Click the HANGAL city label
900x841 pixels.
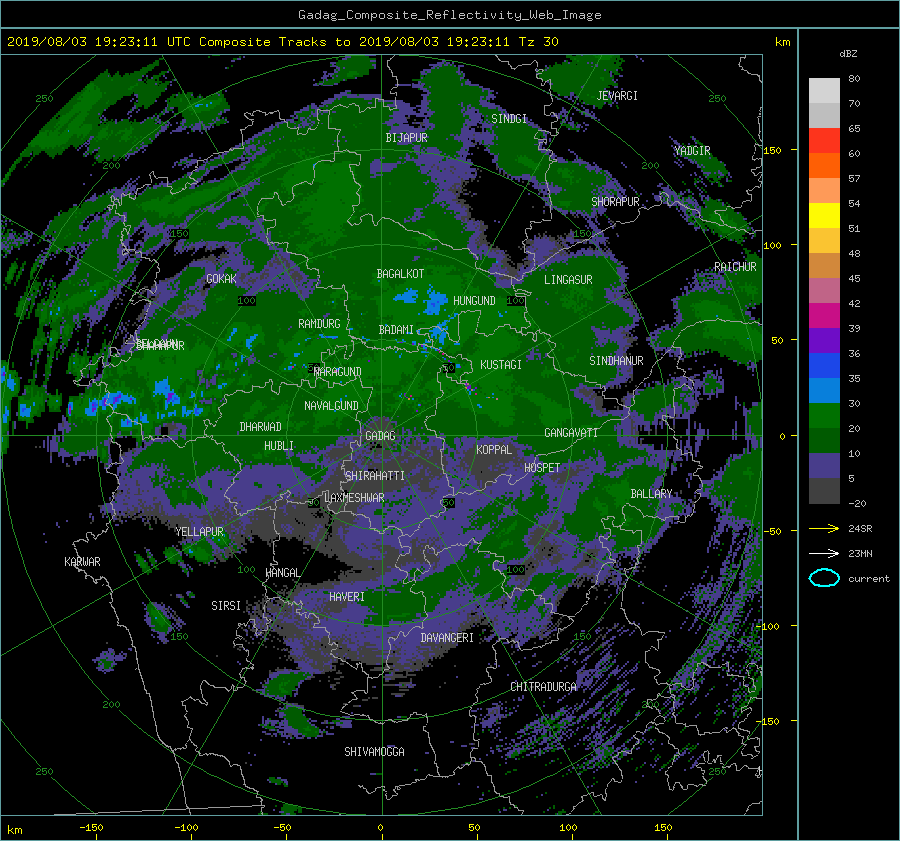(282, 573)
